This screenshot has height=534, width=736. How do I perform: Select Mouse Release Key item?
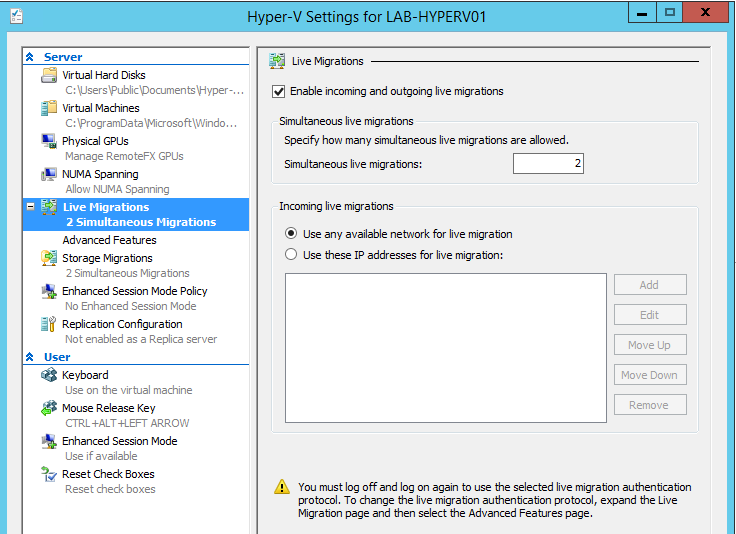[109, 408]
